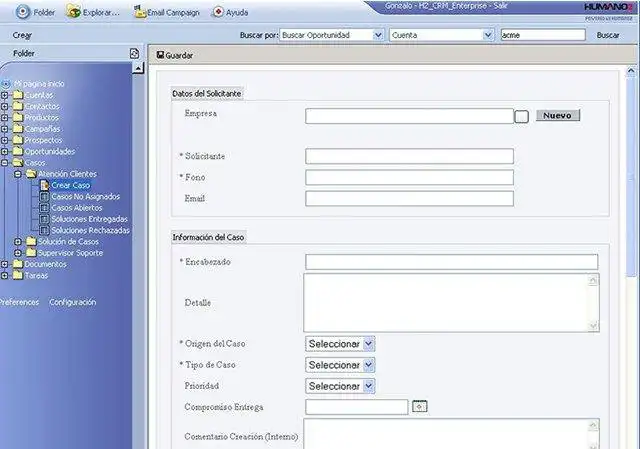Click the Compromiso Entrega date field
The height and width of the screenshot is (449, 640).
click(356, 407)
